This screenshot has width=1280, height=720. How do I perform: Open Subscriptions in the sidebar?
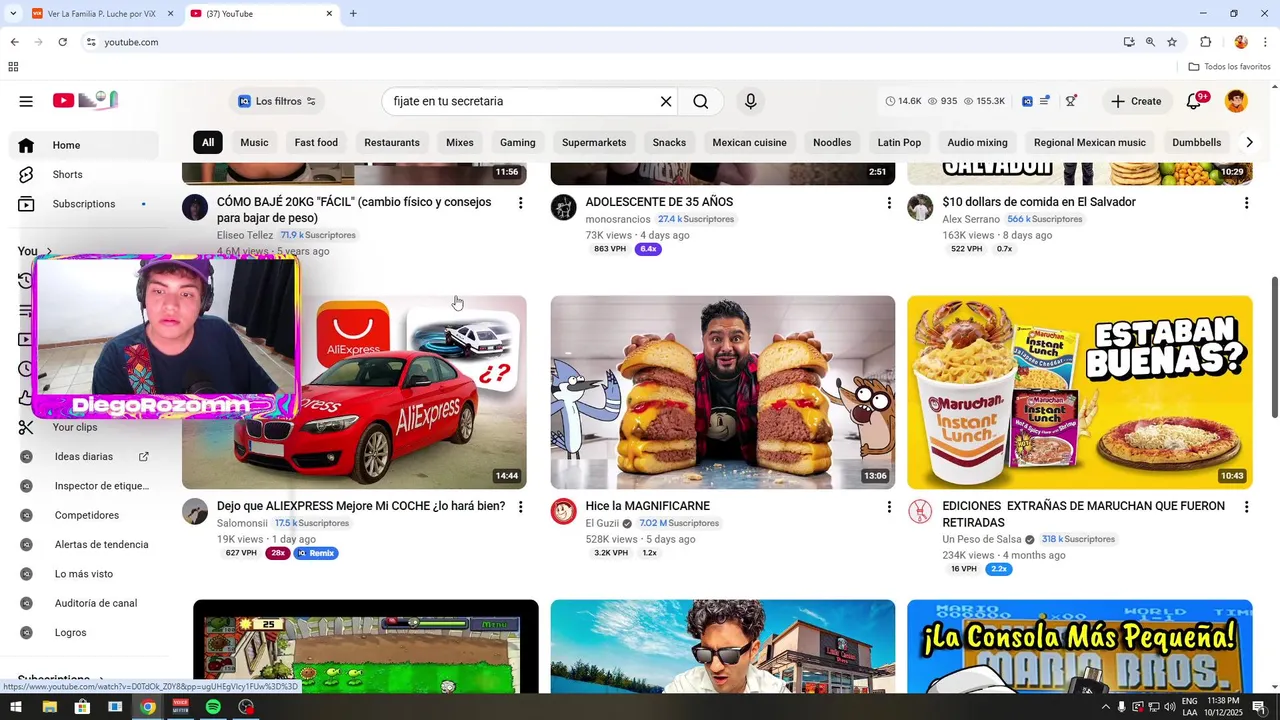(x=84, y=204)
